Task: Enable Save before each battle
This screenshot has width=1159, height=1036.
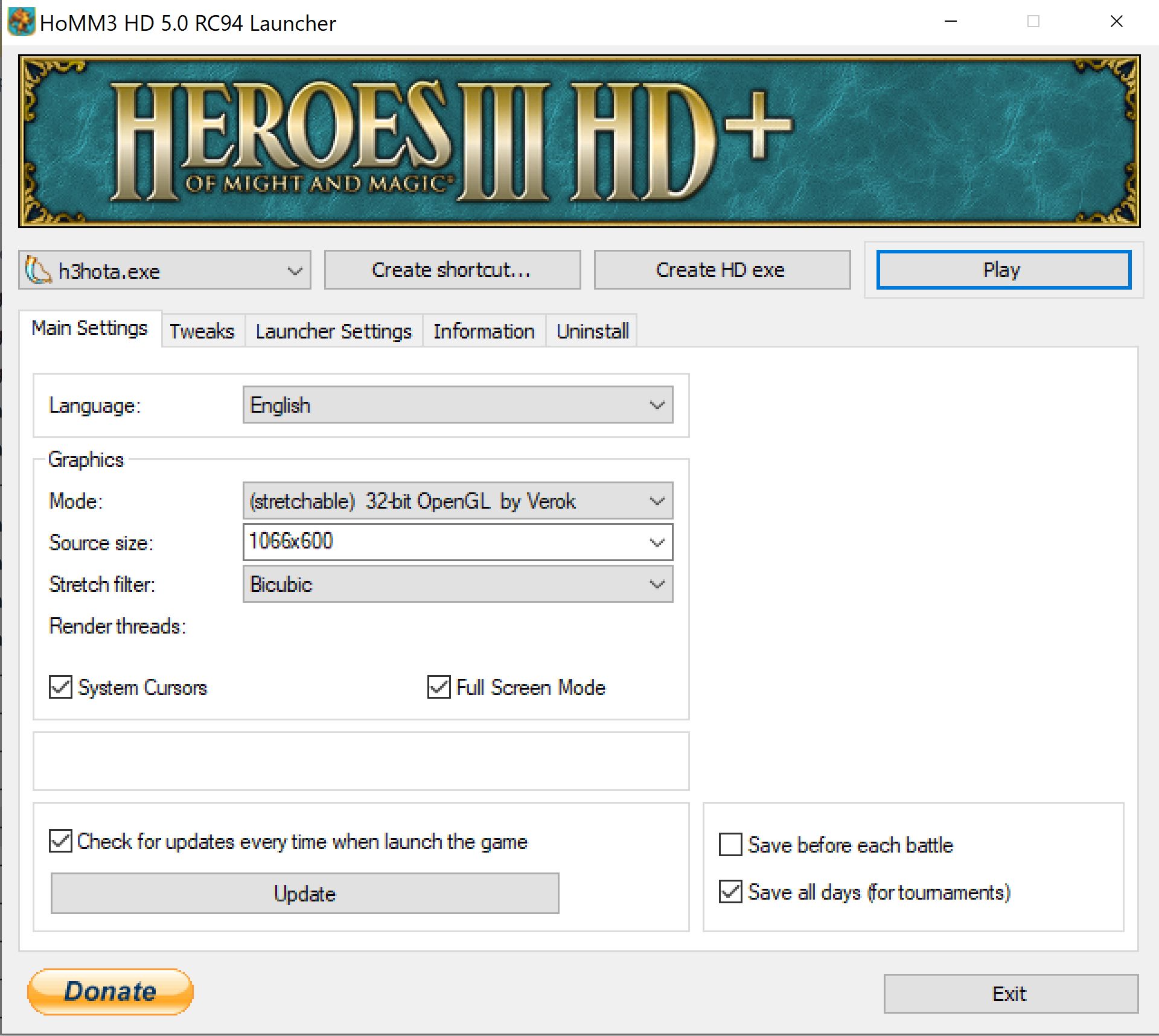Action: pyautogui.click(x=730, y=845)
